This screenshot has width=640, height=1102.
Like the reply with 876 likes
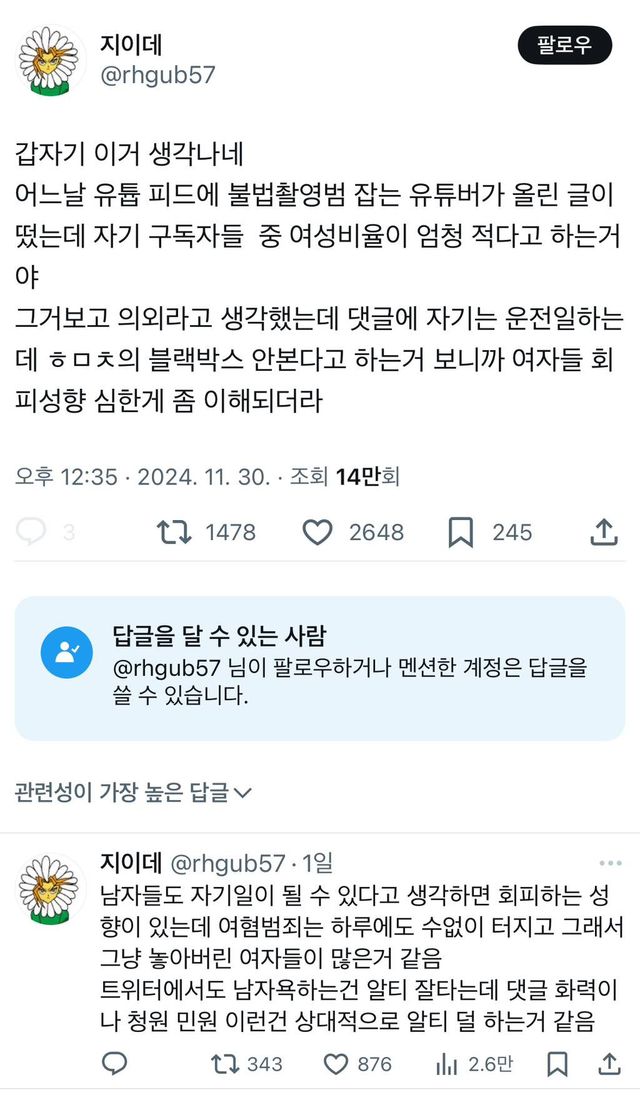[337, 1063]
